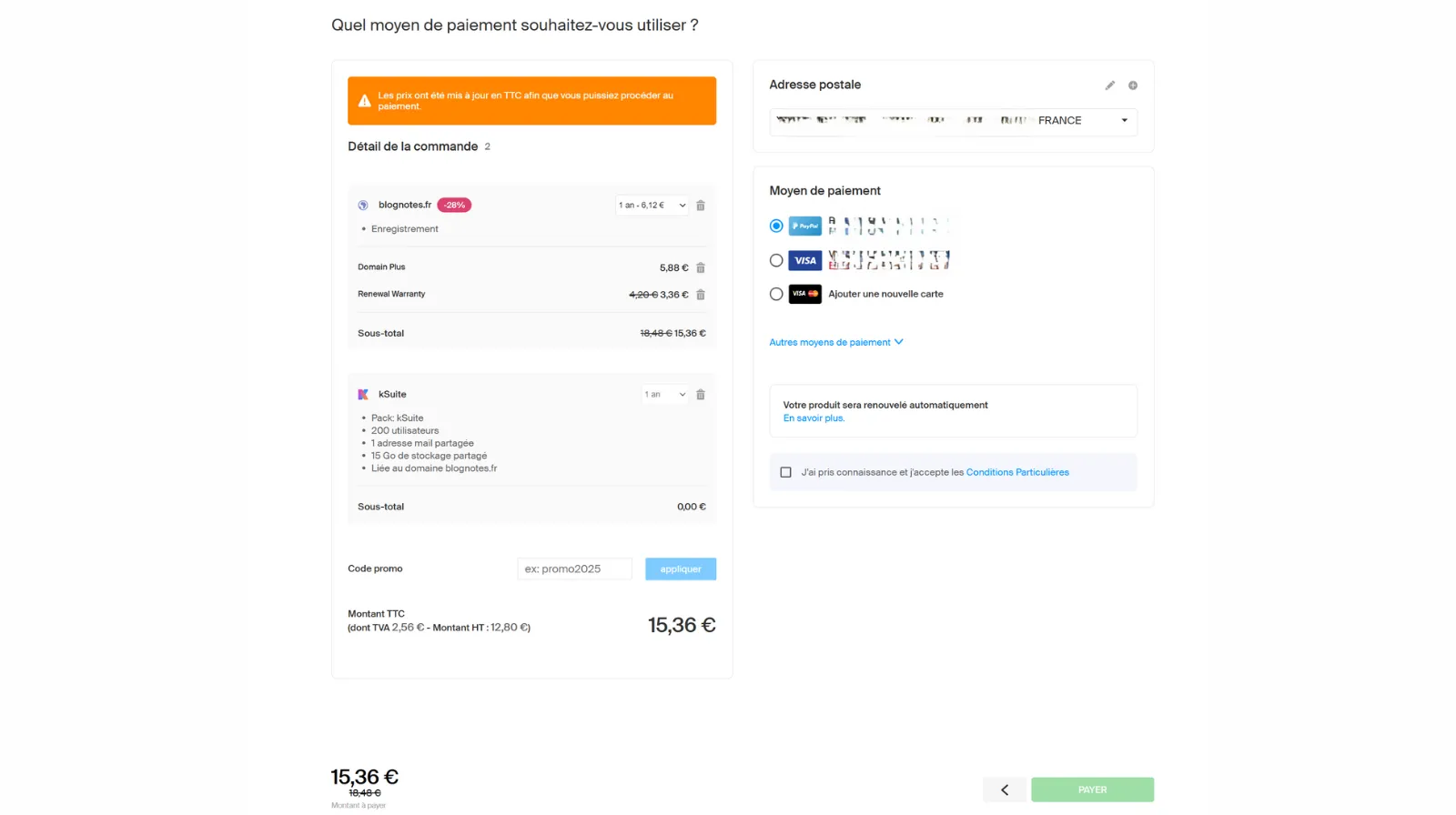Select the PayPal payment option
Screen dimensions: 1456x815
pos(776,226)
